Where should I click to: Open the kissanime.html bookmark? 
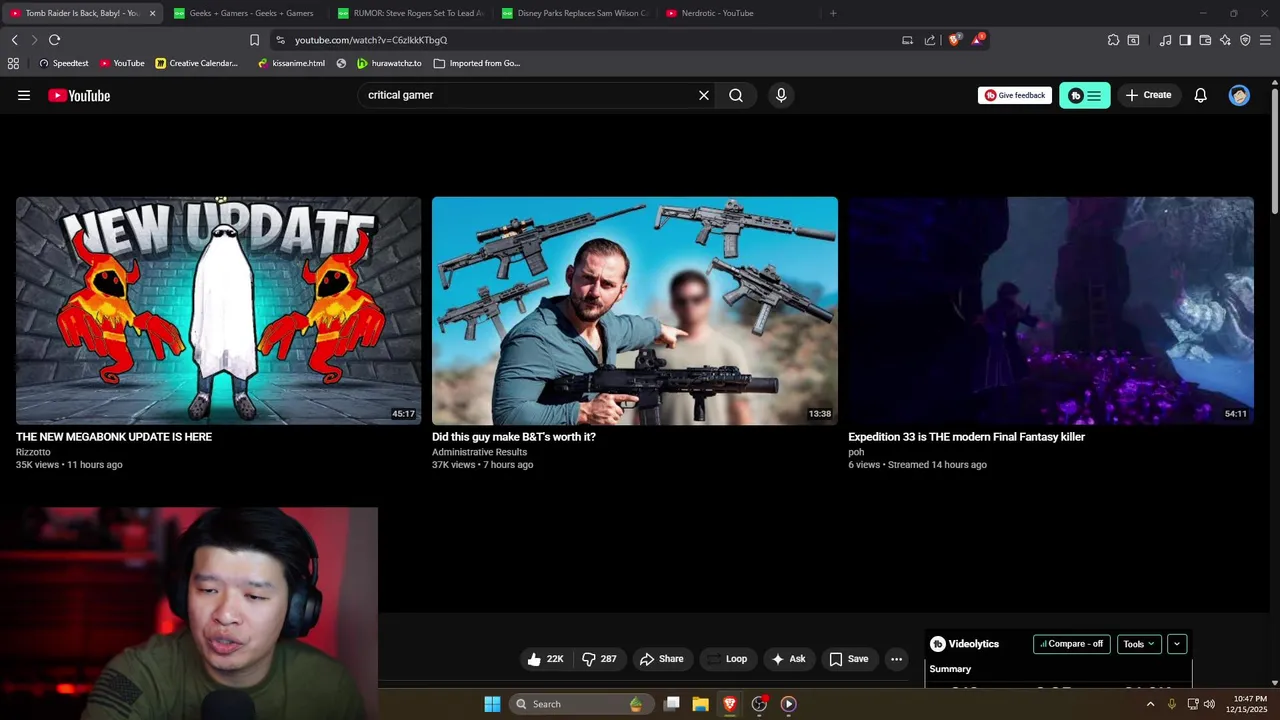(x=291, y=63)
